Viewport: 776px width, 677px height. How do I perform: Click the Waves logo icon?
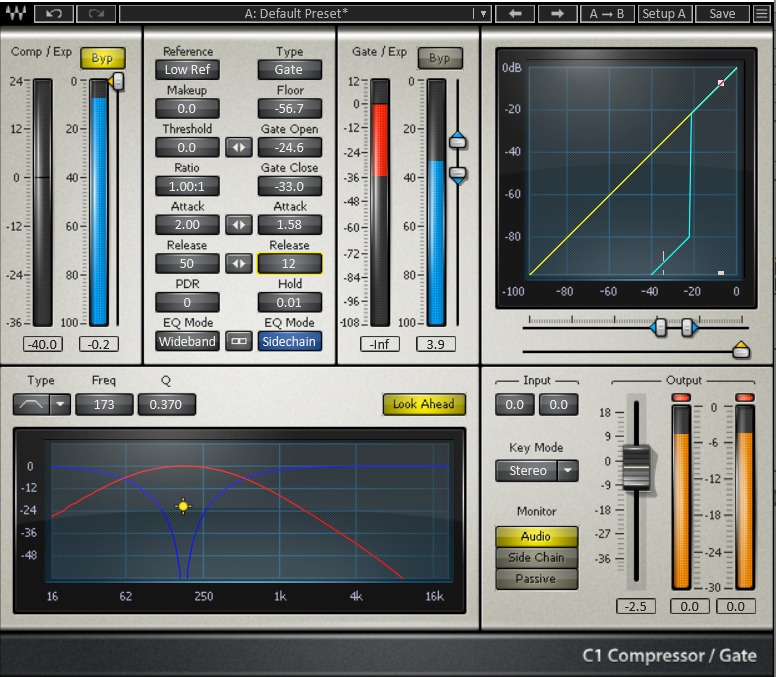(x=14, y=14)
